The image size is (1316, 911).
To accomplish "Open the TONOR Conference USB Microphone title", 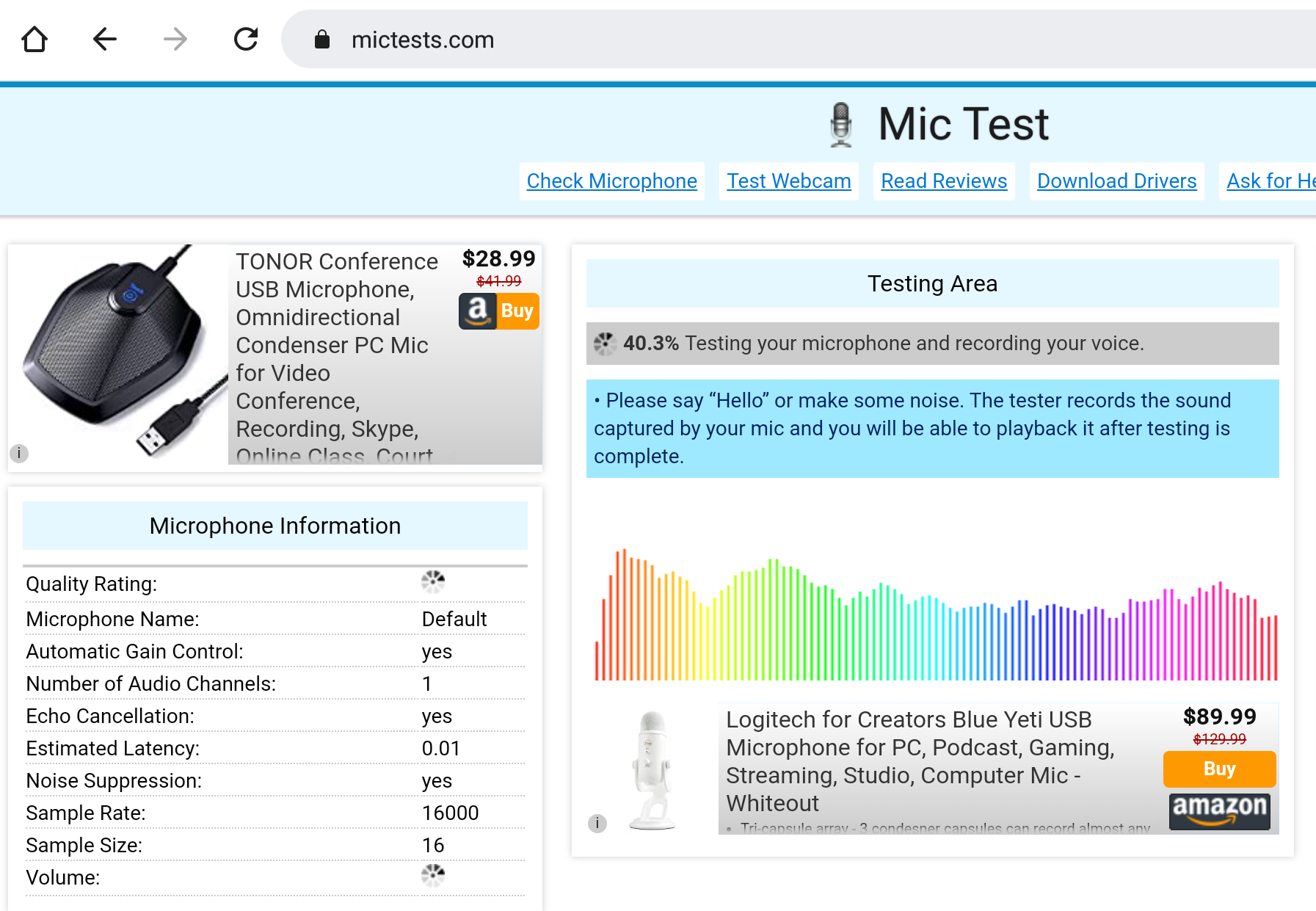I will 337,358.
